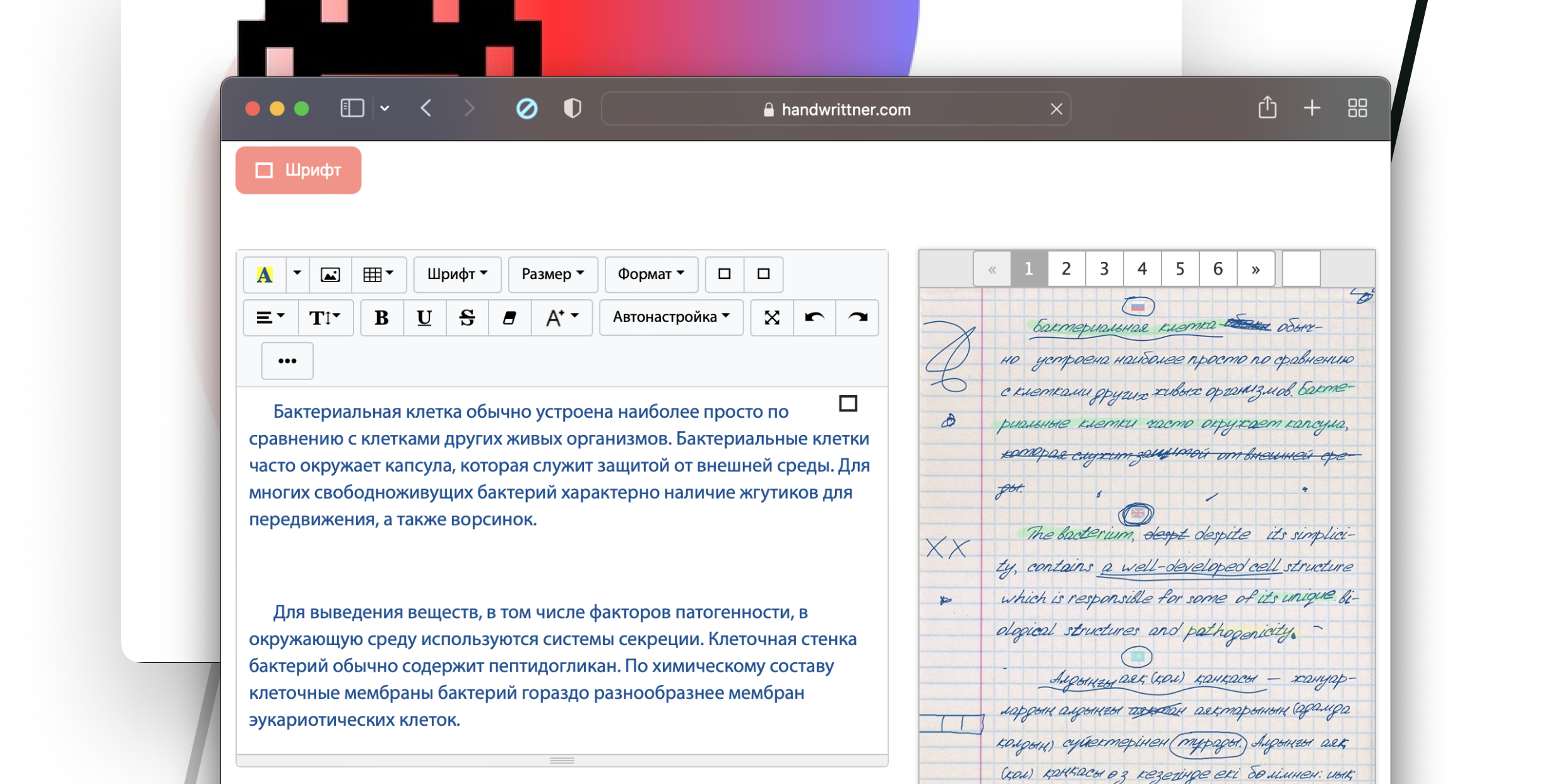Viewport: 1568px width, 784px height.
Task: Open the three-dots more options button
Action: click(x=287, y=361)
